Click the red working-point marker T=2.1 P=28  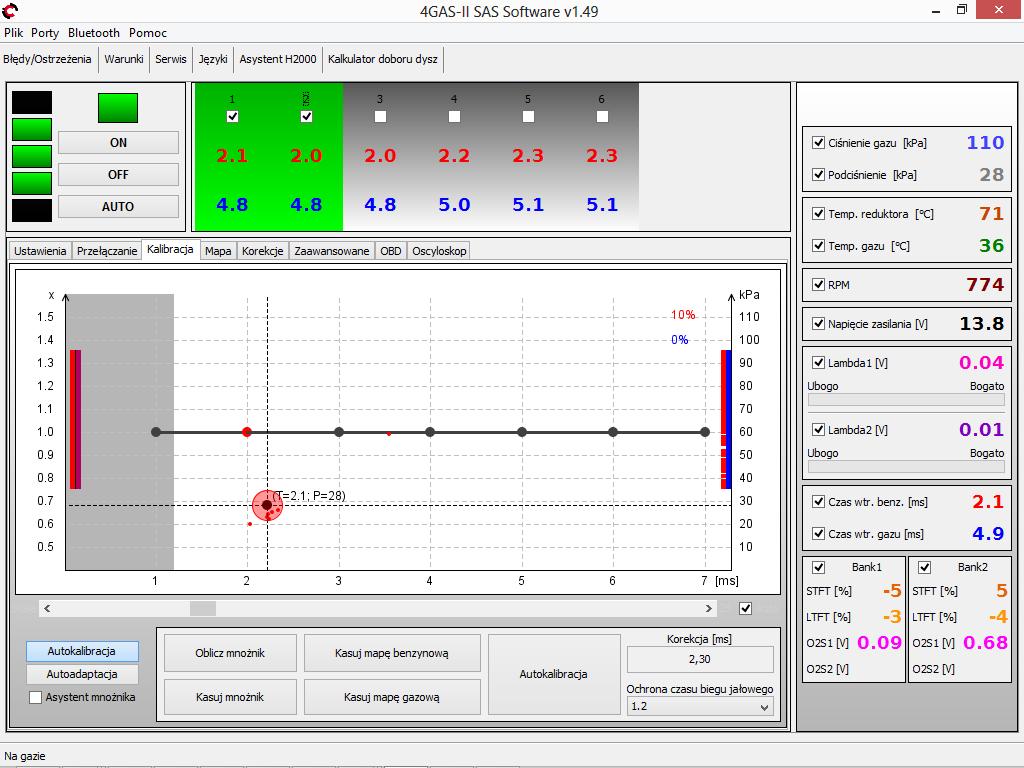pos(267,505)
